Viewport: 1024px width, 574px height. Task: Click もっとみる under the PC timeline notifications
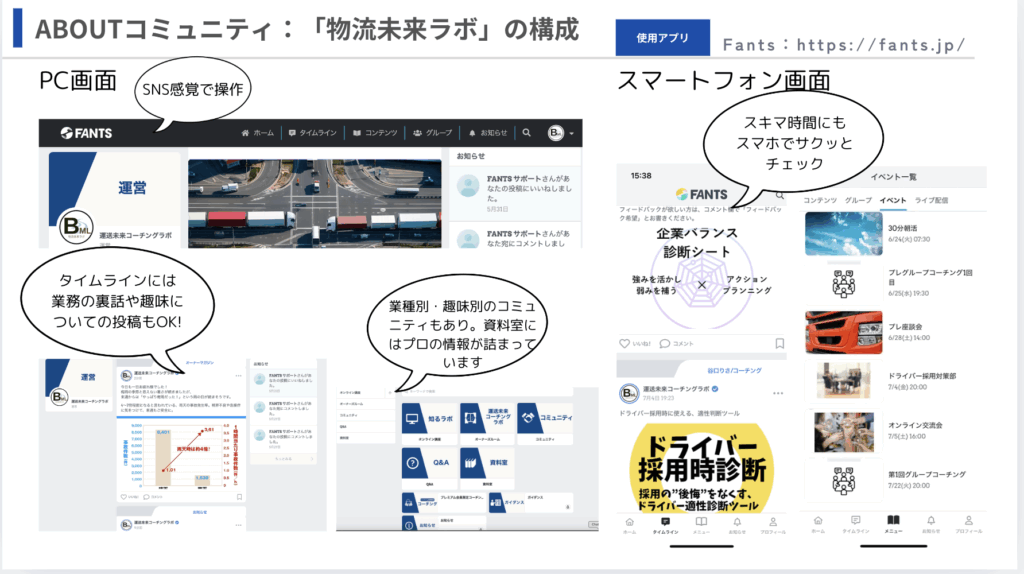coord(284,458)
